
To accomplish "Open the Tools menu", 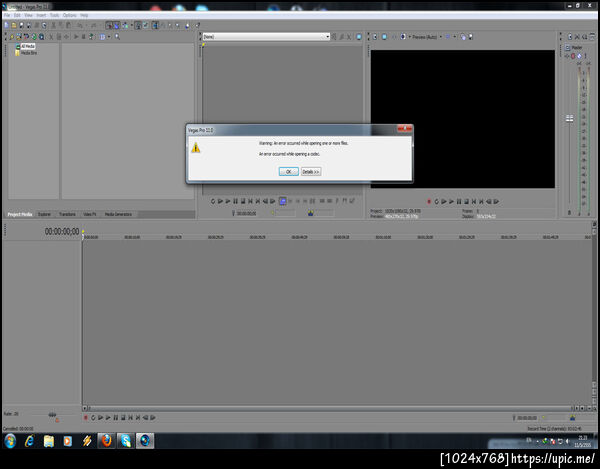I will pyautogui.click(x=54, y=15).
